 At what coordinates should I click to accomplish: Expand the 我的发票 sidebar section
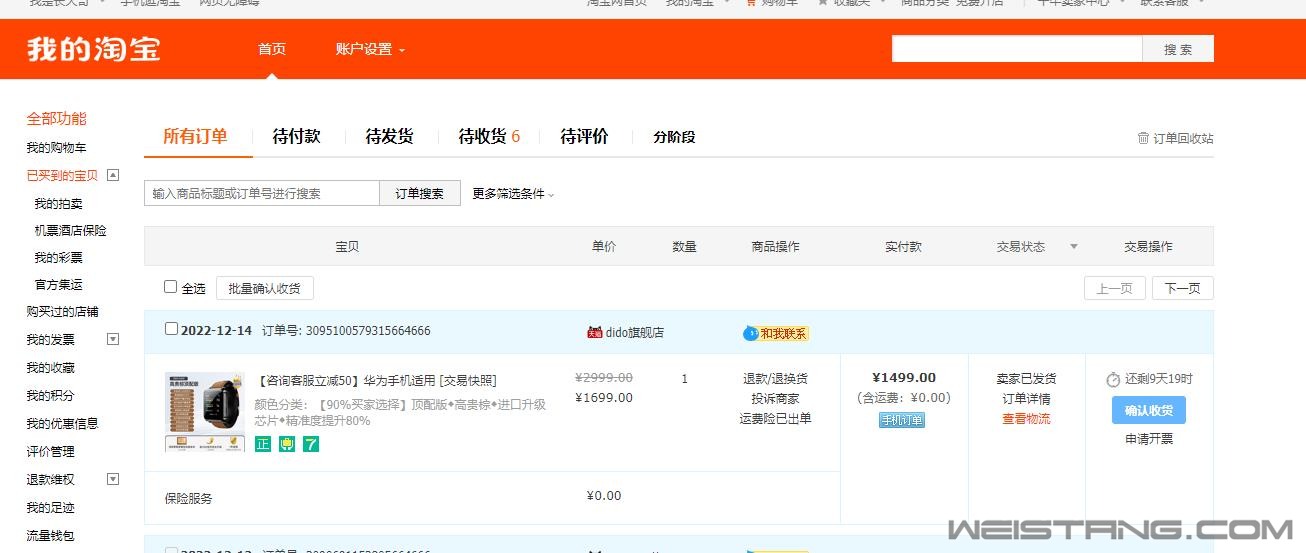[x=113, y=339]
